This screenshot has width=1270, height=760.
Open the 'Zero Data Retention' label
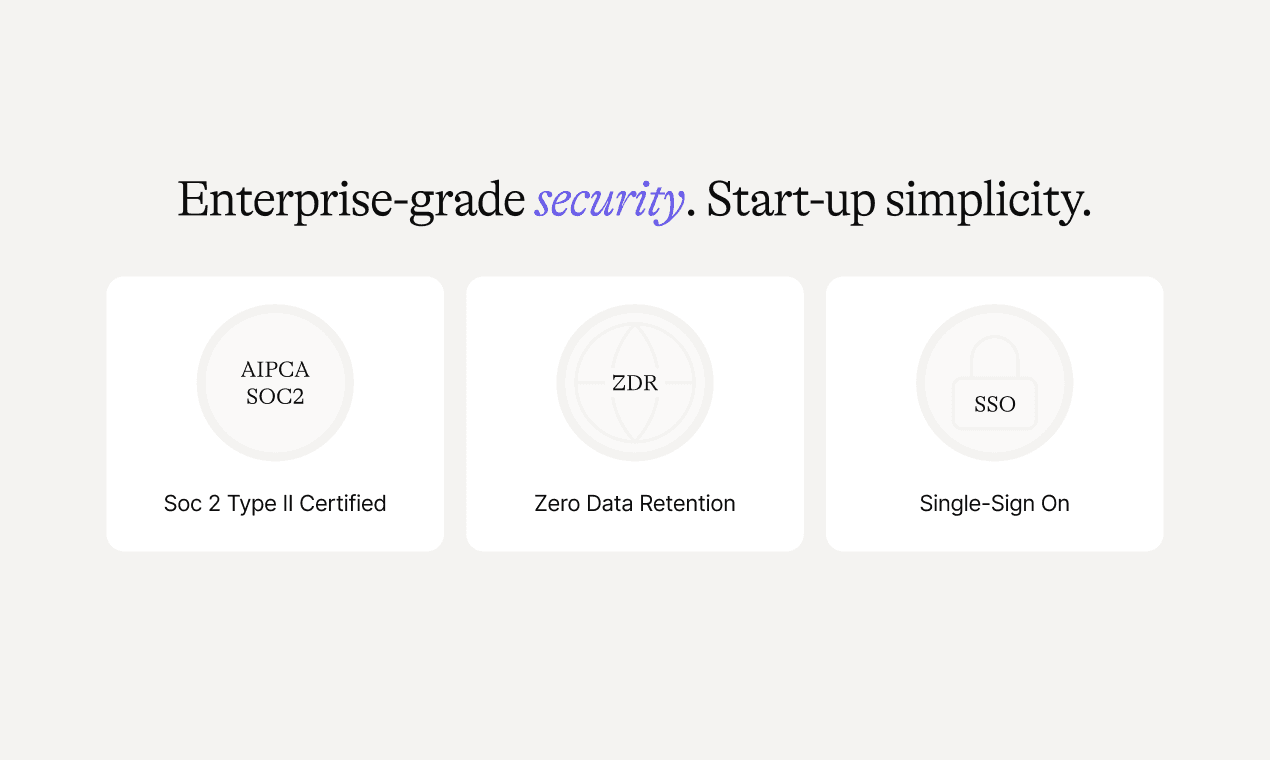[x=635, y=504]
